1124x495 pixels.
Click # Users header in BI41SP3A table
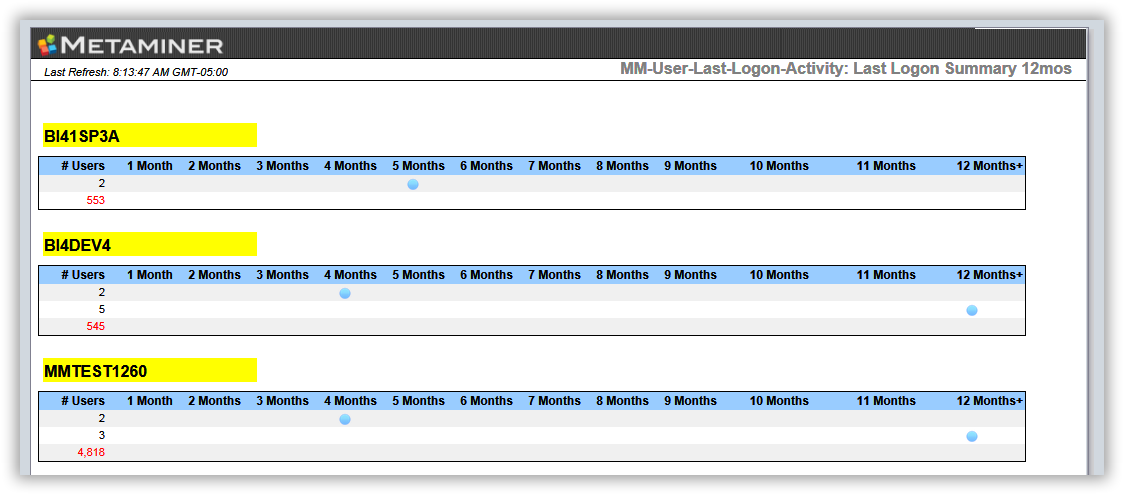[x=83, y=166]
